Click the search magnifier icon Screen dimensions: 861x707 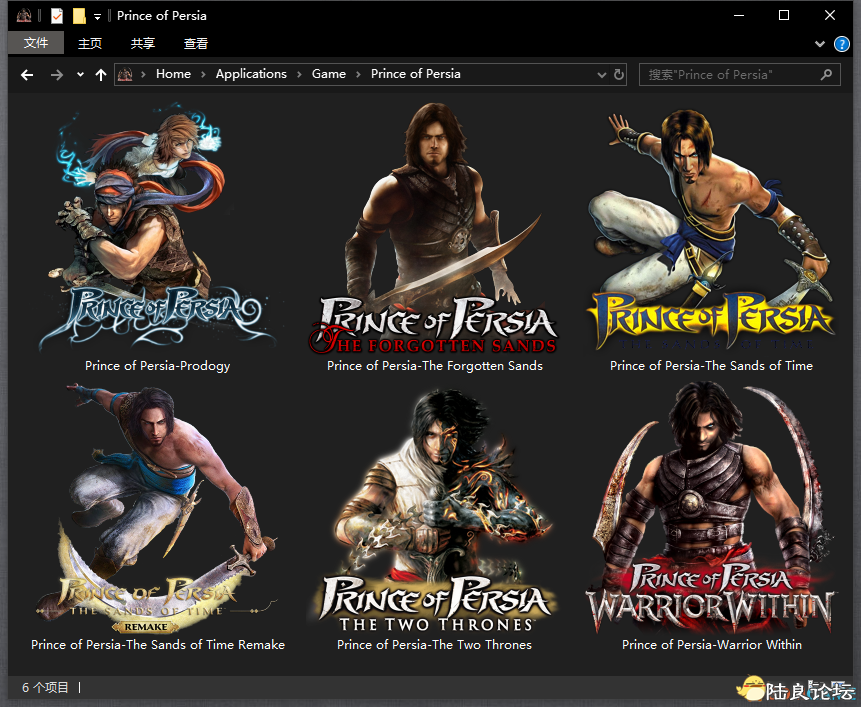coord(826,74)
